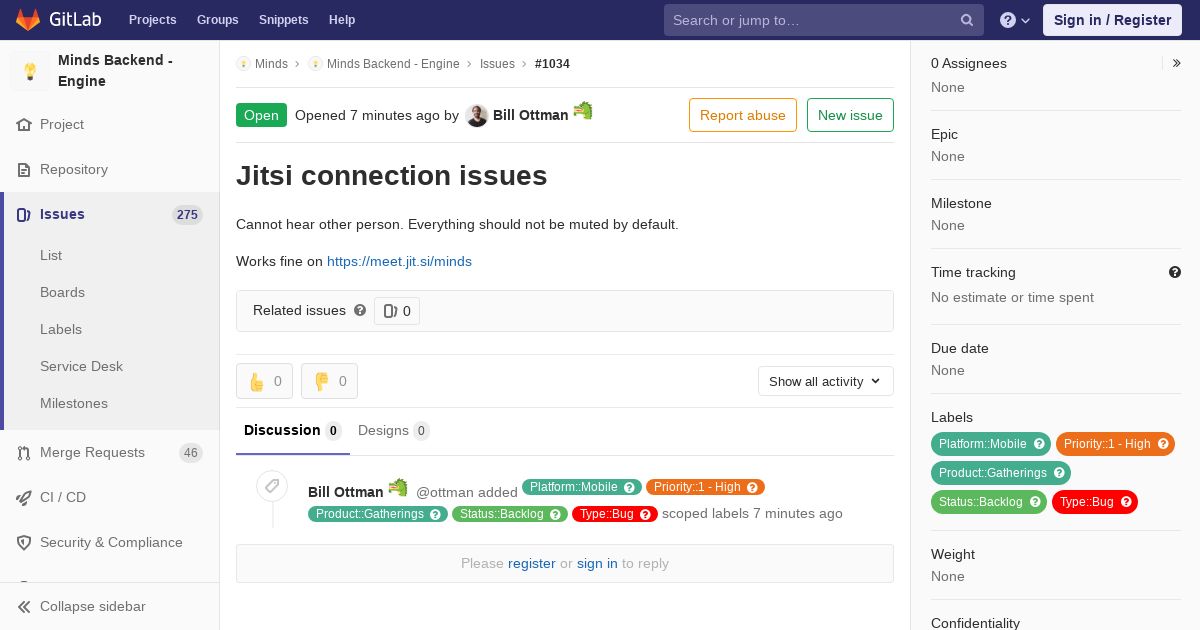1200x630 pixels.
Task: Click help icon on sidebar Type::Bug label
Action: pos(1126,502)
